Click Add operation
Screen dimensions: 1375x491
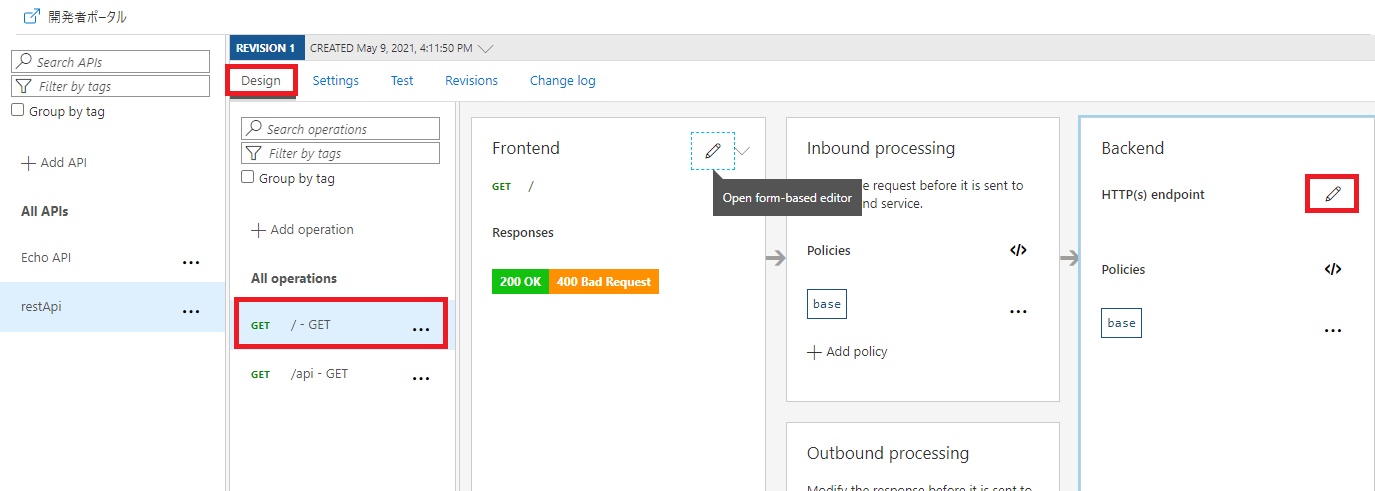pos(302,230)
